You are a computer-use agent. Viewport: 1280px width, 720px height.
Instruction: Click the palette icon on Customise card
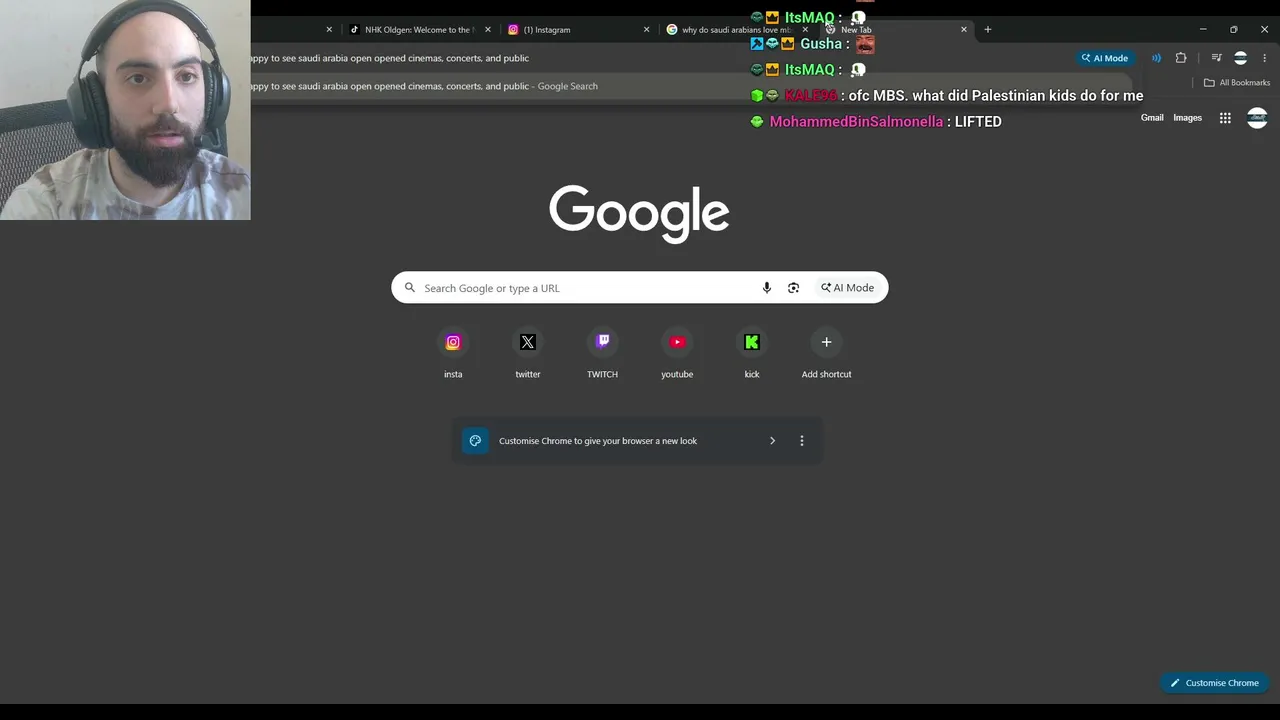point(475,441)
